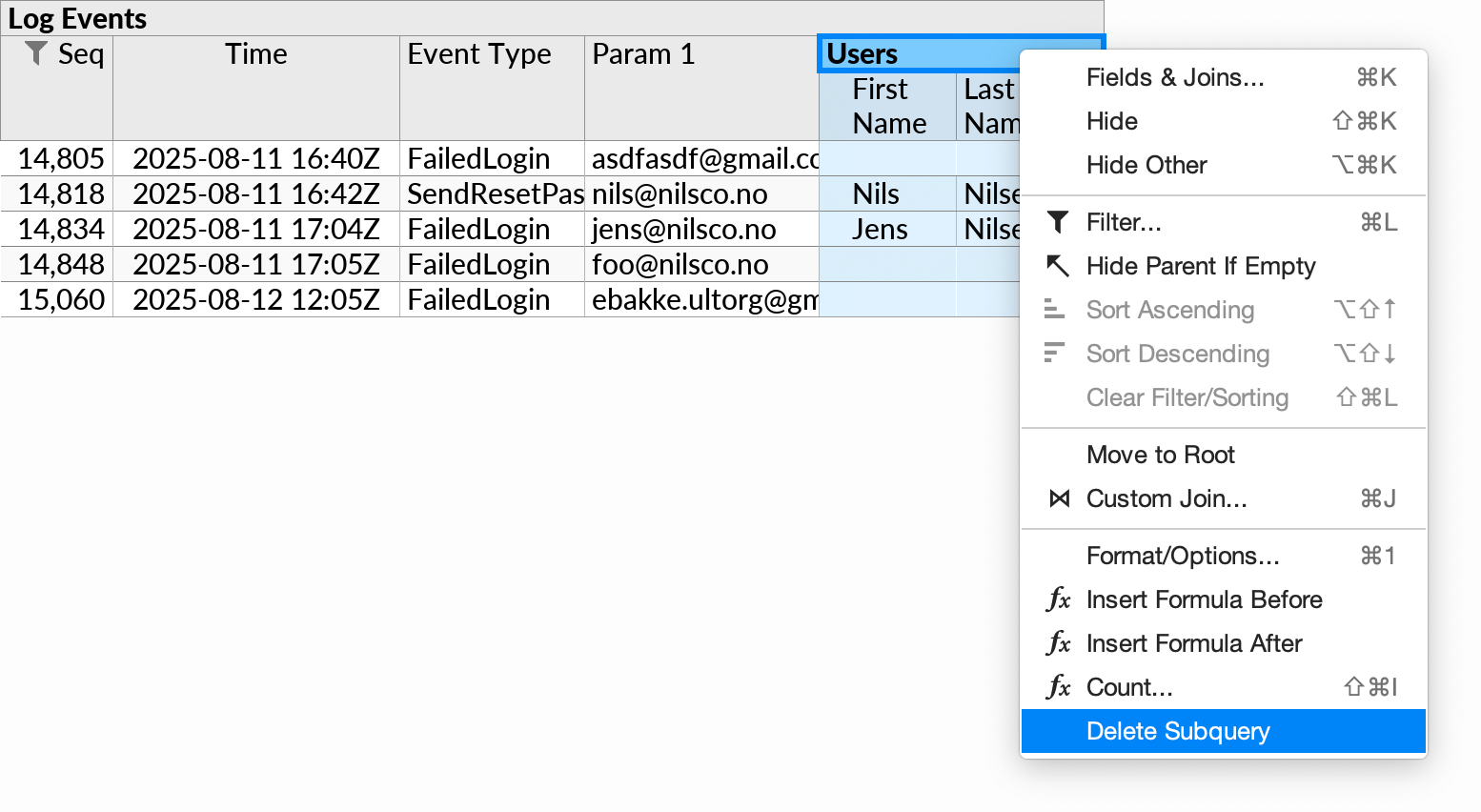Select the cell containing nils@nilsco.no
The height and width of the screenshot is (812, 1481).
pyautogui.click(x=700, y=193)
